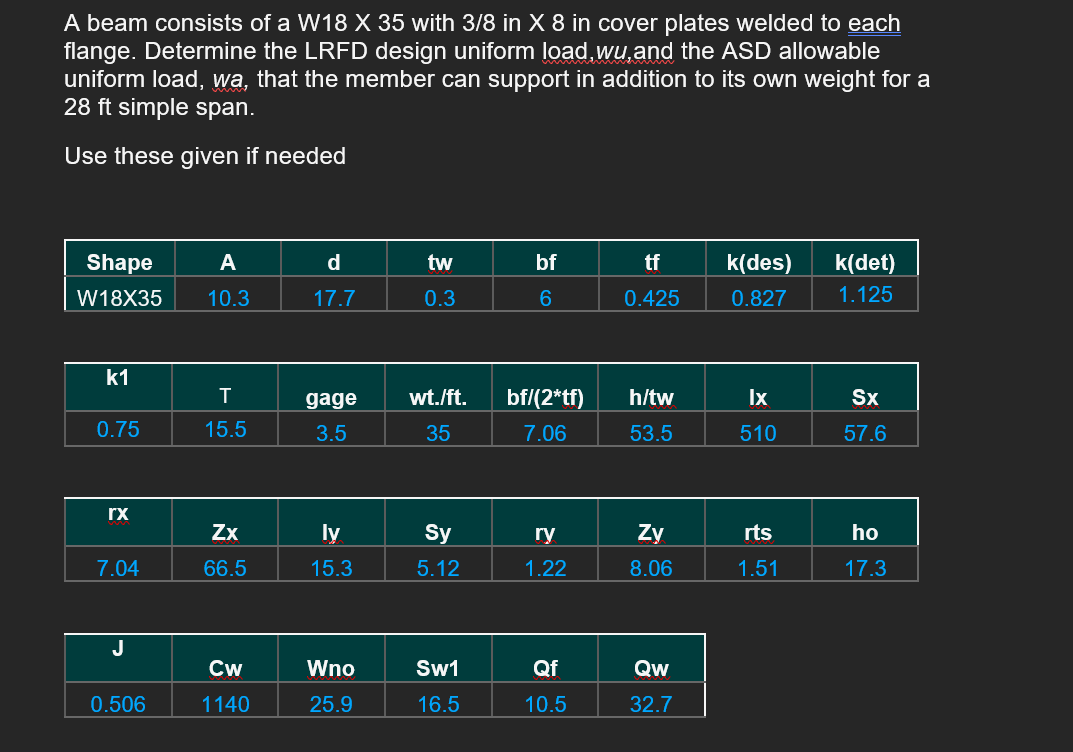Click the Sw1 value 16.5
This screenshot has width=1073, height=752.
pyautogui.click(x=437, y=703)
